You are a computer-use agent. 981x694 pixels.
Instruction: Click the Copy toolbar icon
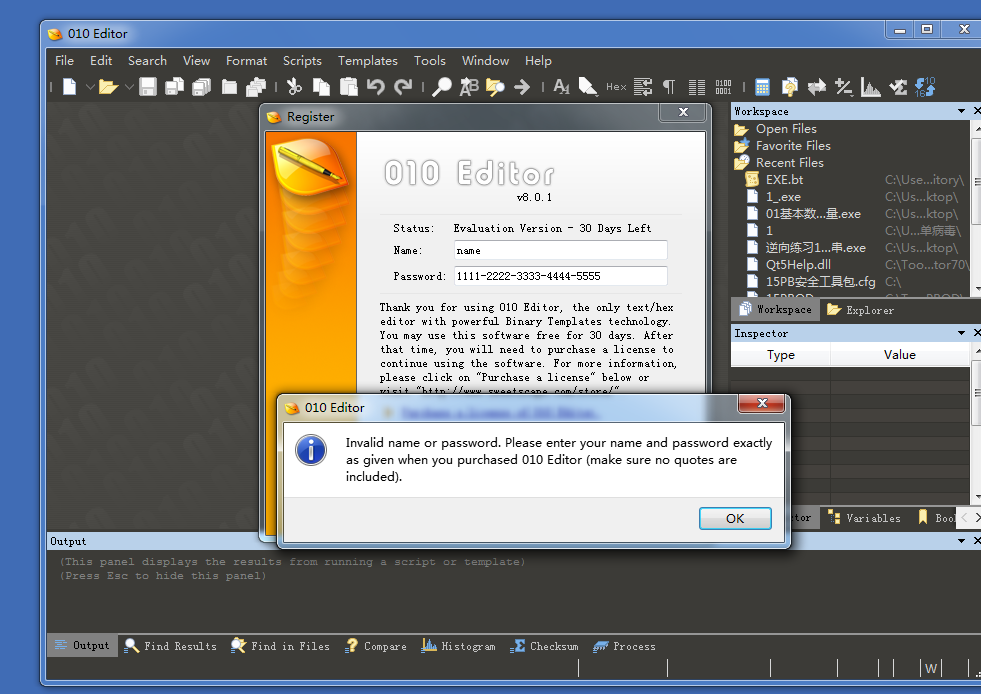tap(321, 87)
